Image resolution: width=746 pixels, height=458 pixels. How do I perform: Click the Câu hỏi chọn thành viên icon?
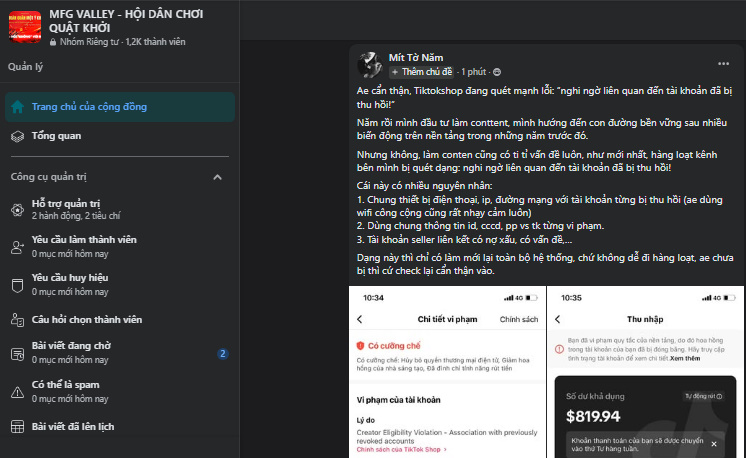tap(17, 320)
